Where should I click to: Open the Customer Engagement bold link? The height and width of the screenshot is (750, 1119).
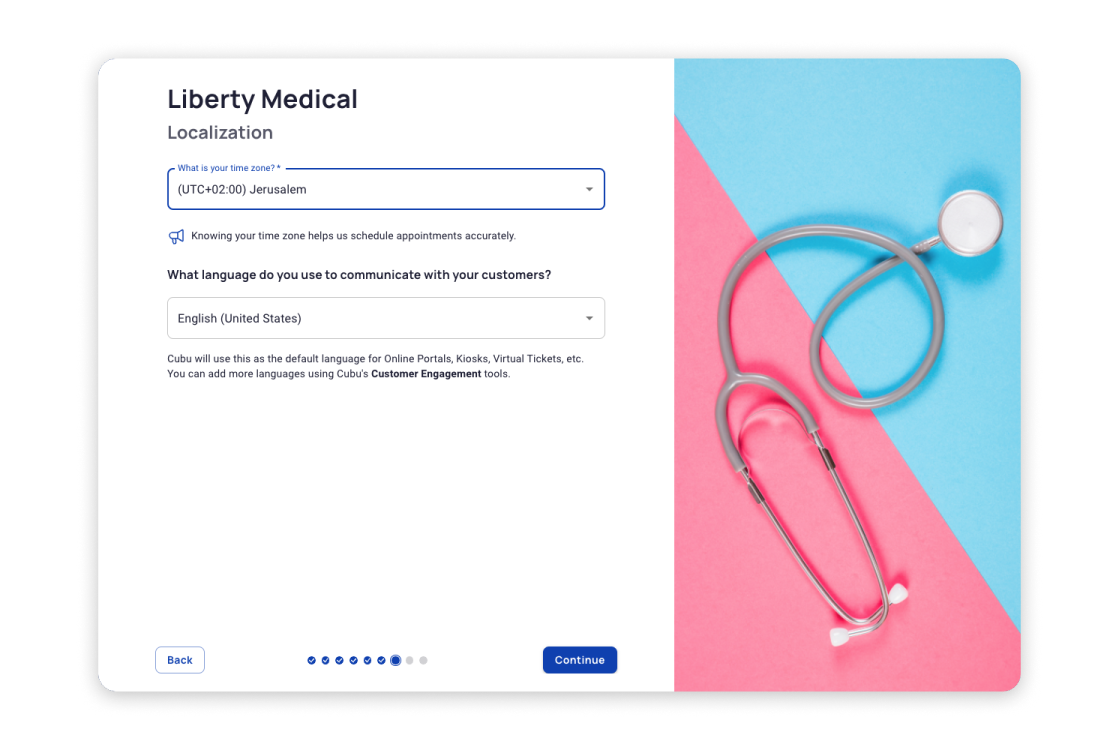(x=426, y=374)
